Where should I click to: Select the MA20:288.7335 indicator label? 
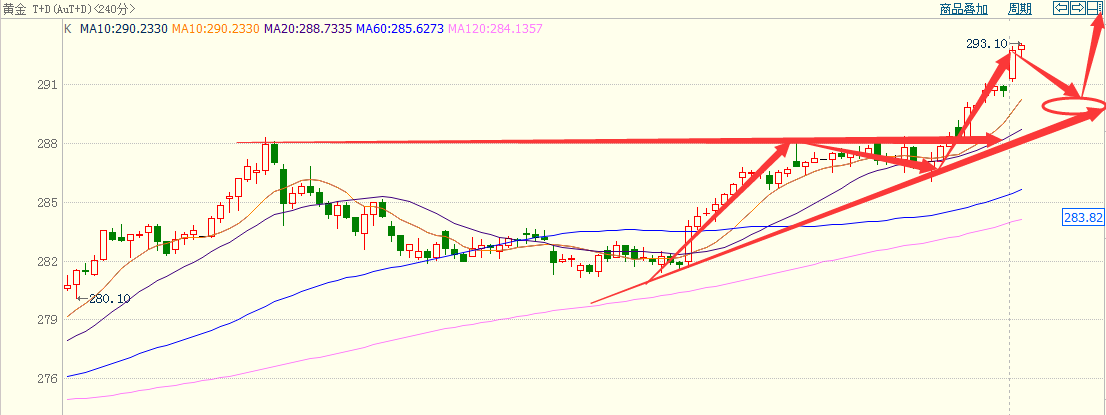point(308,29)
